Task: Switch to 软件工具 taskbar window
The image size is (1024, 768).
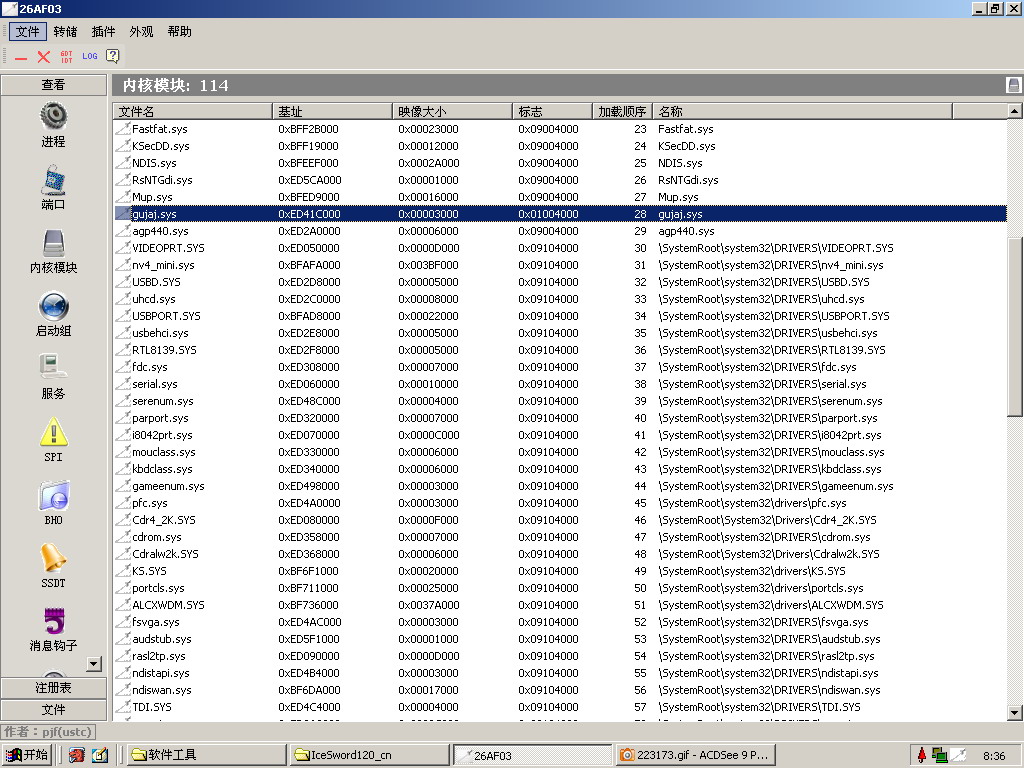Action: (205, 756)
